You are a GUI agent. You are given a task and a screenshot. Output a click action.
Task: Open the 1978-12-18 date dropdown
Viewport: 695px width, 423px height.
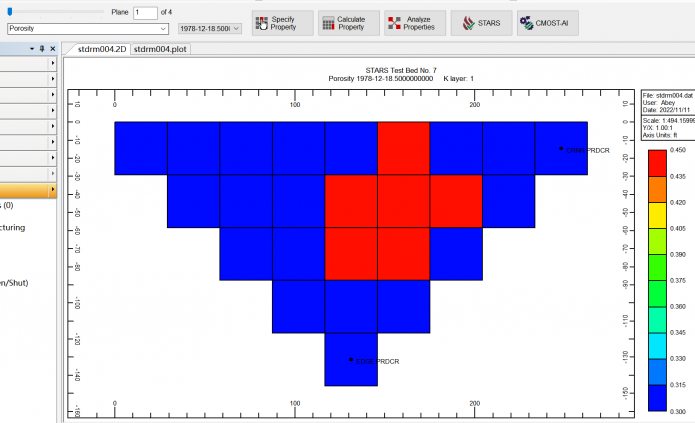[236, 29]
